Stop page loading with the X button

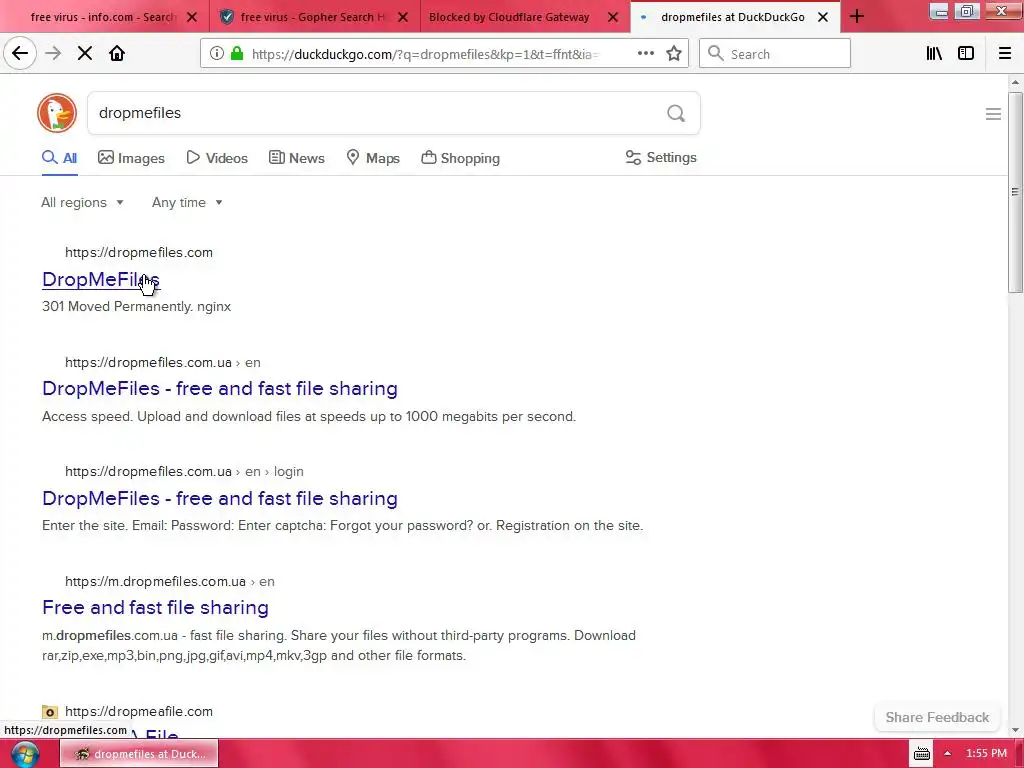(85, 54)
